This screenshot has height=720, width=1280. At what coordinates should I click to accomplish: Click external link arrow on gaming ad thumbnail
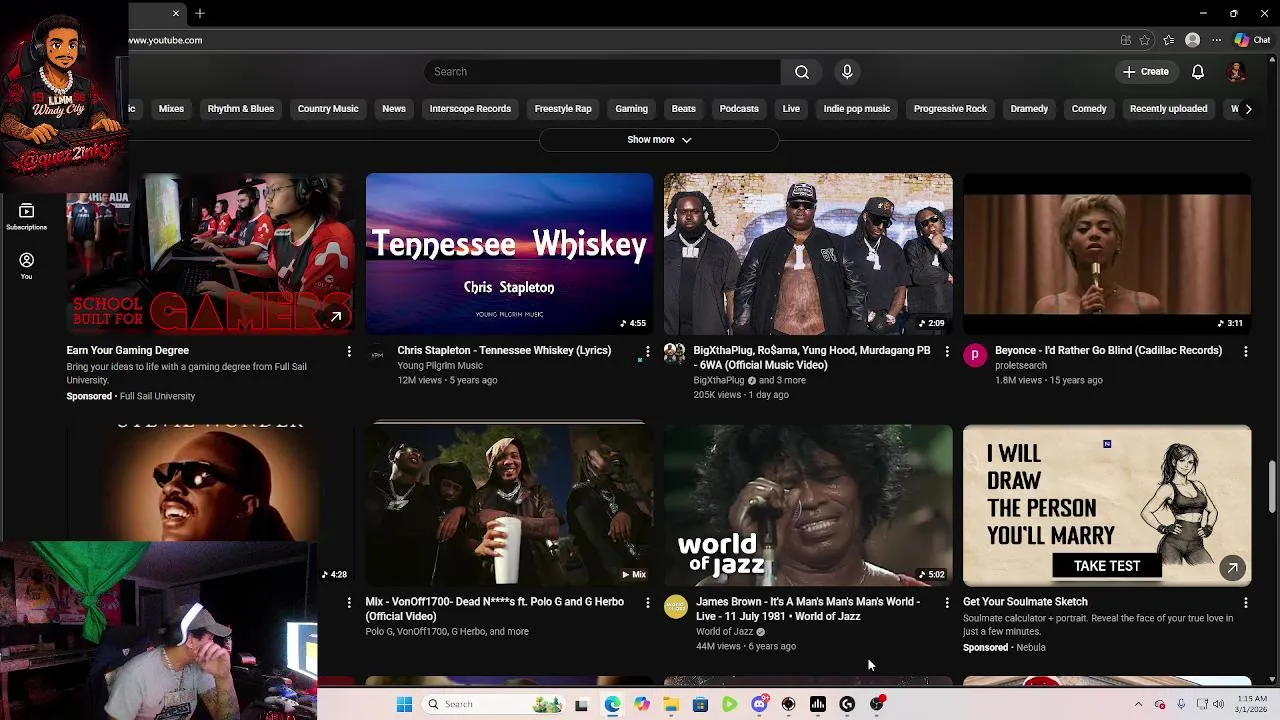click(x=336, y=317)
